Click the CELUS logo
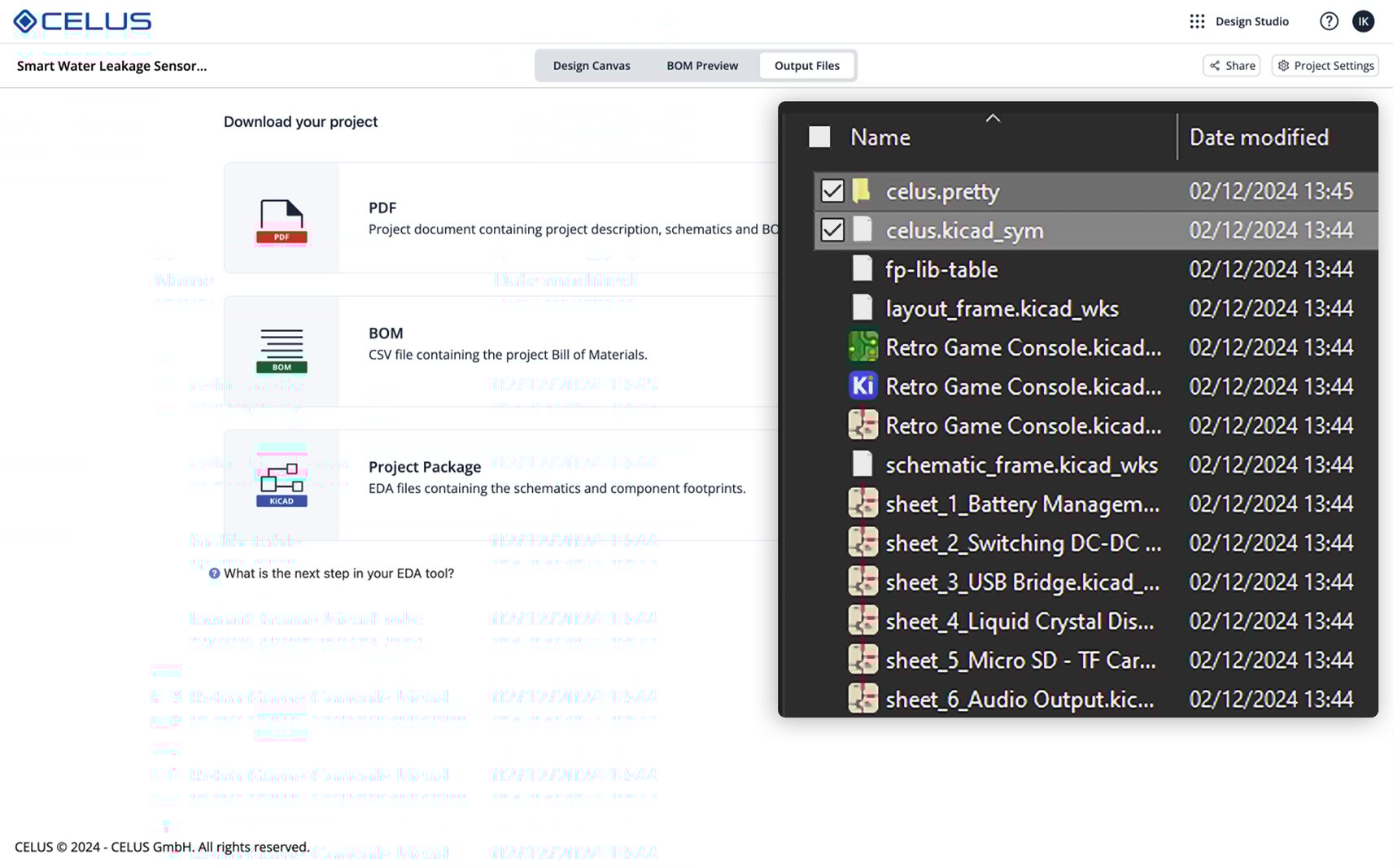 point(81,20)
